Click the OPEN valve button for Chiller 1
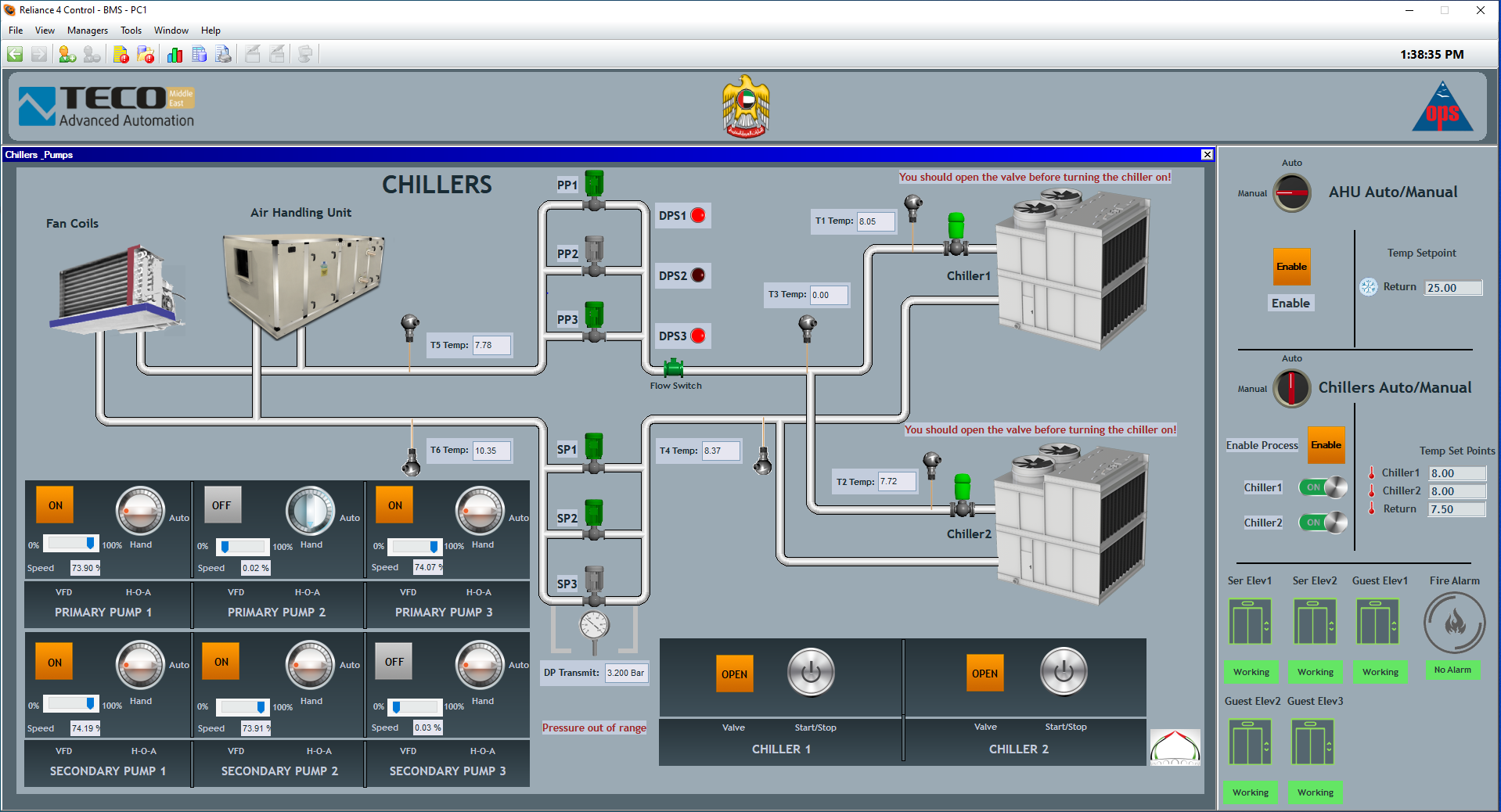1501x812 pixels. coord(734,674)
